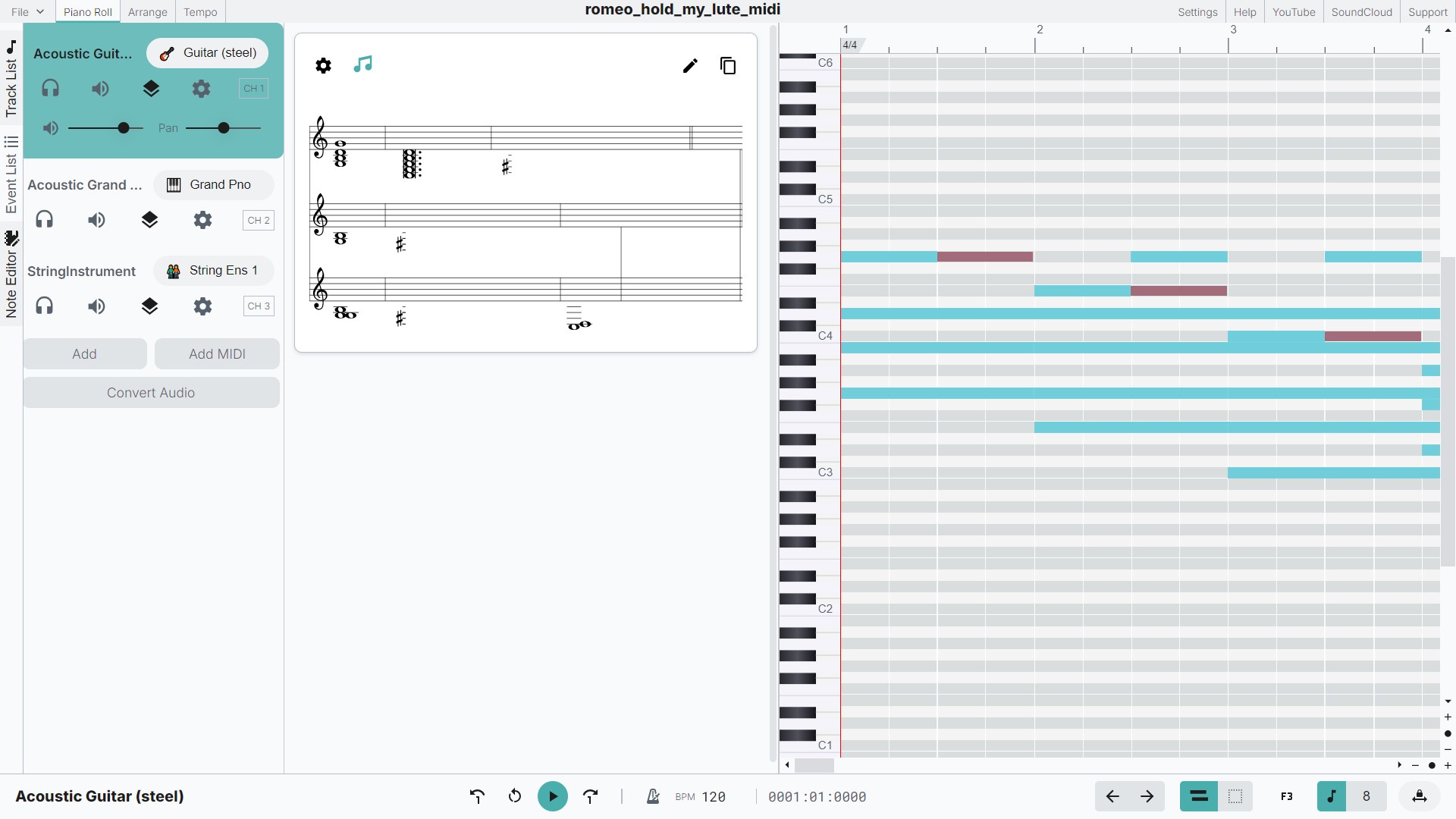Click the stamp icon at bottom right

1420,796
